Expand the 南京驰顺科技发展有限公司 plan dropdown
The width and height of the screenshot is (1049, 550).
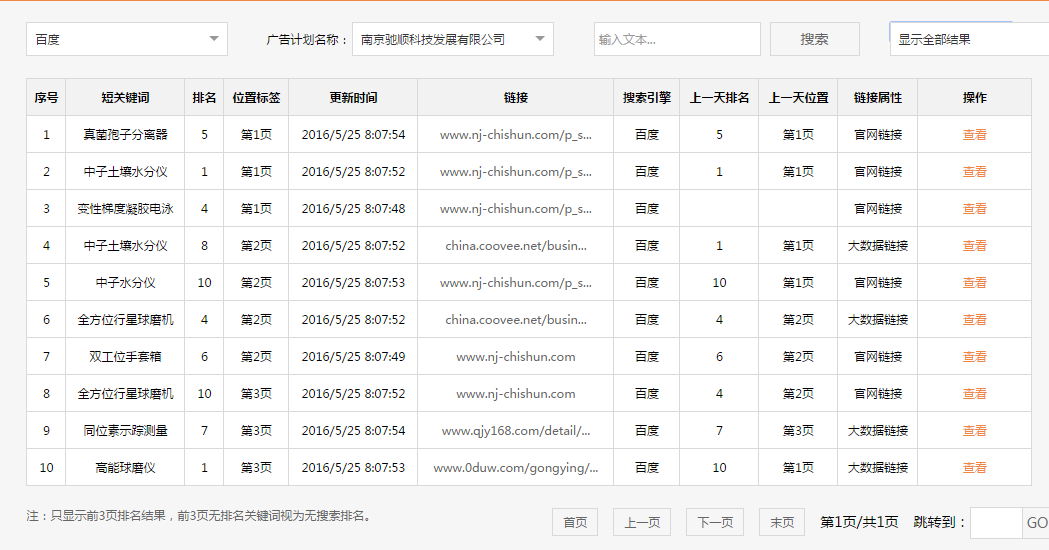[x=453, y=39]
